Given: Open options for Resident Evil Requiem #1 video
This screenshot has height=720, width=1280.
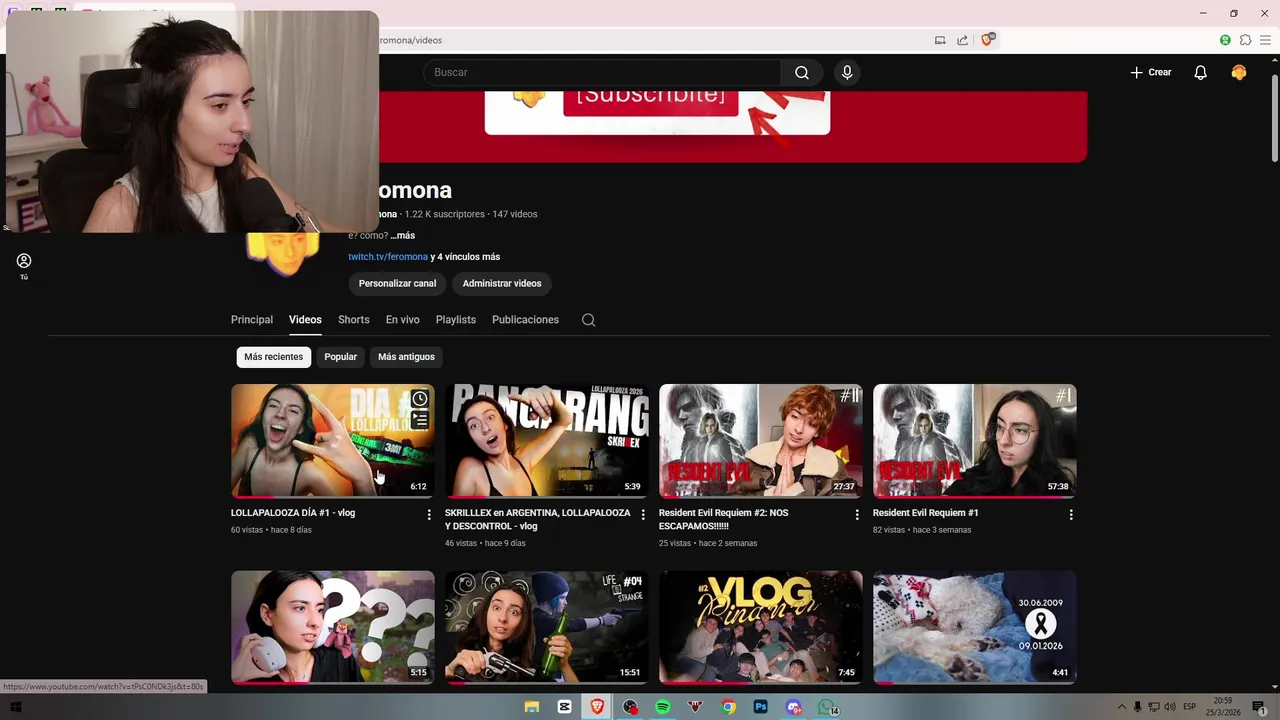Looking at the screenshot, I should click(x=1071, y=514).
